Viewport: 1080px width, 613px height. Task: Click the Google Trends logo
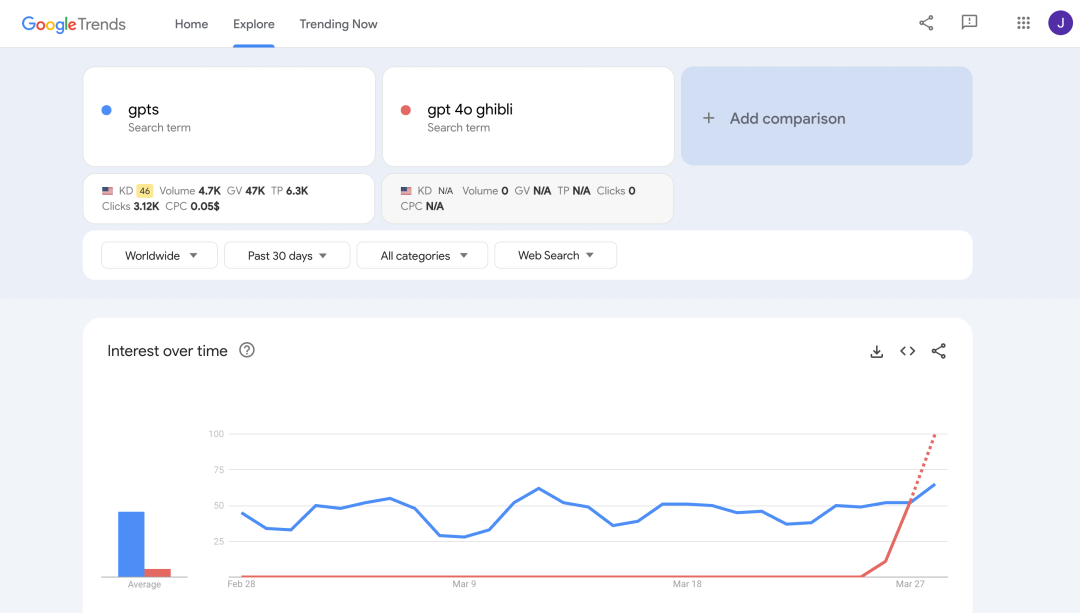(x=74, y=24)
